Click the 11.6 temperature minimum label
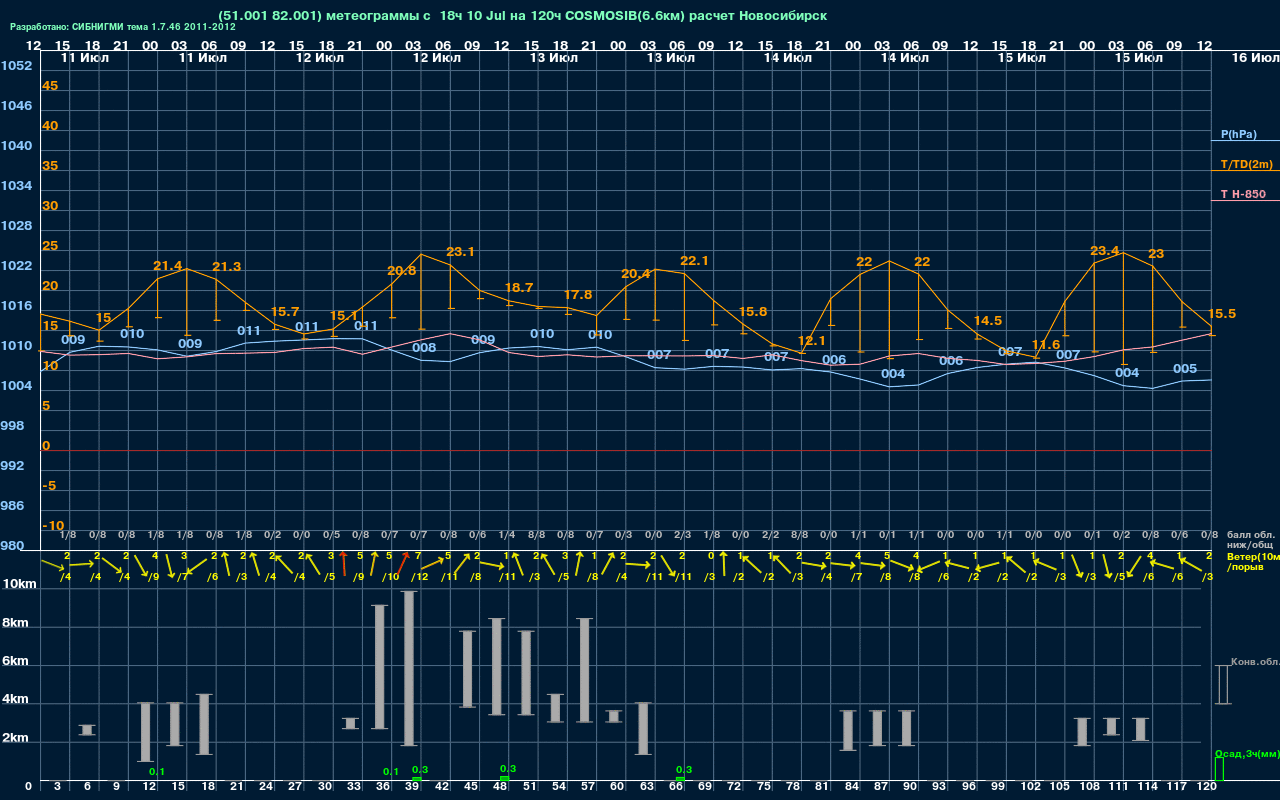The width and height of the screenshot is (1280, 800). (x=1045, y=345)
